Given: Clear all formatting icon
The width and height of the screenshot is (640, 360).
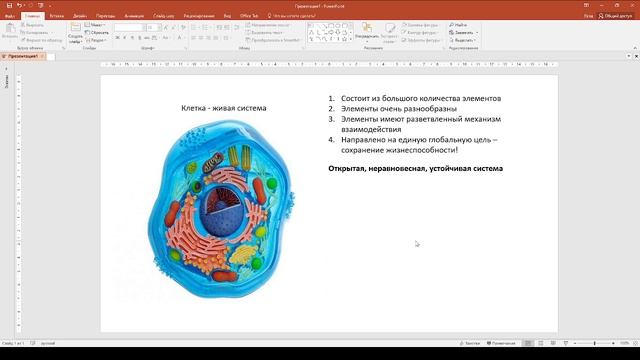Looking at the screenshot, I should [183, 27].
